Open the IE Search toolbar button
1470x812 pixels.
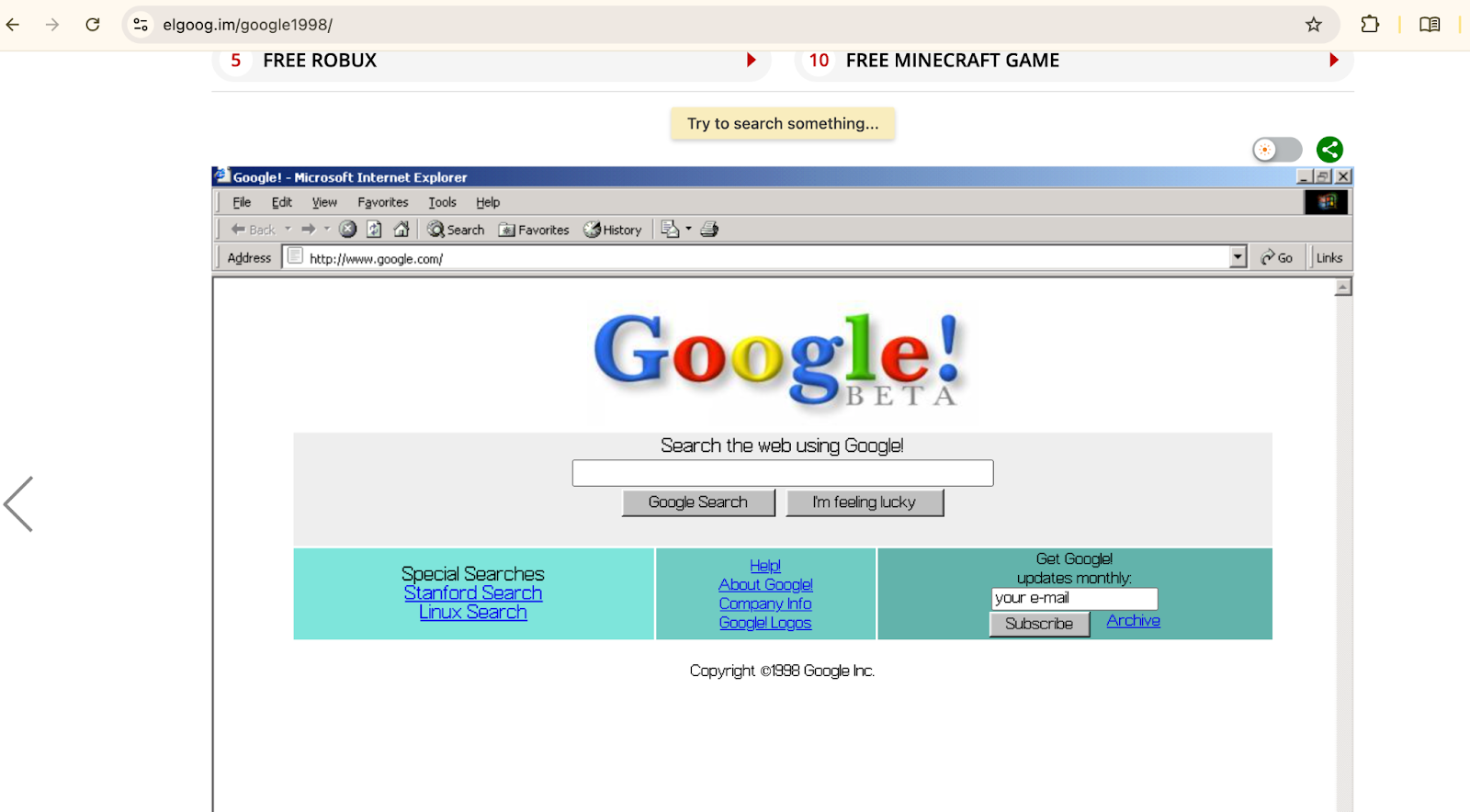pos(456,230)
